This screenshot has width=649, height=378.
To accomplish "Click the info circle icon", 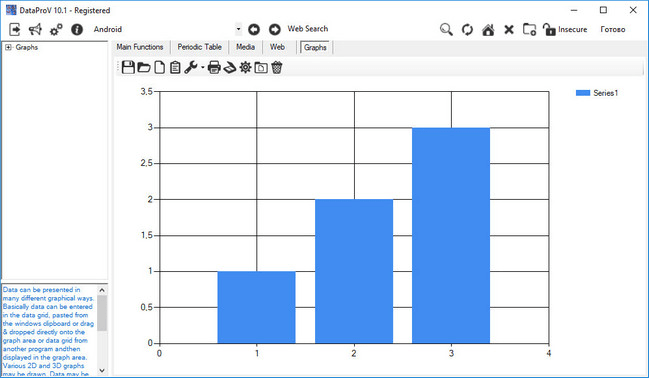I will (x=77, y=29).
